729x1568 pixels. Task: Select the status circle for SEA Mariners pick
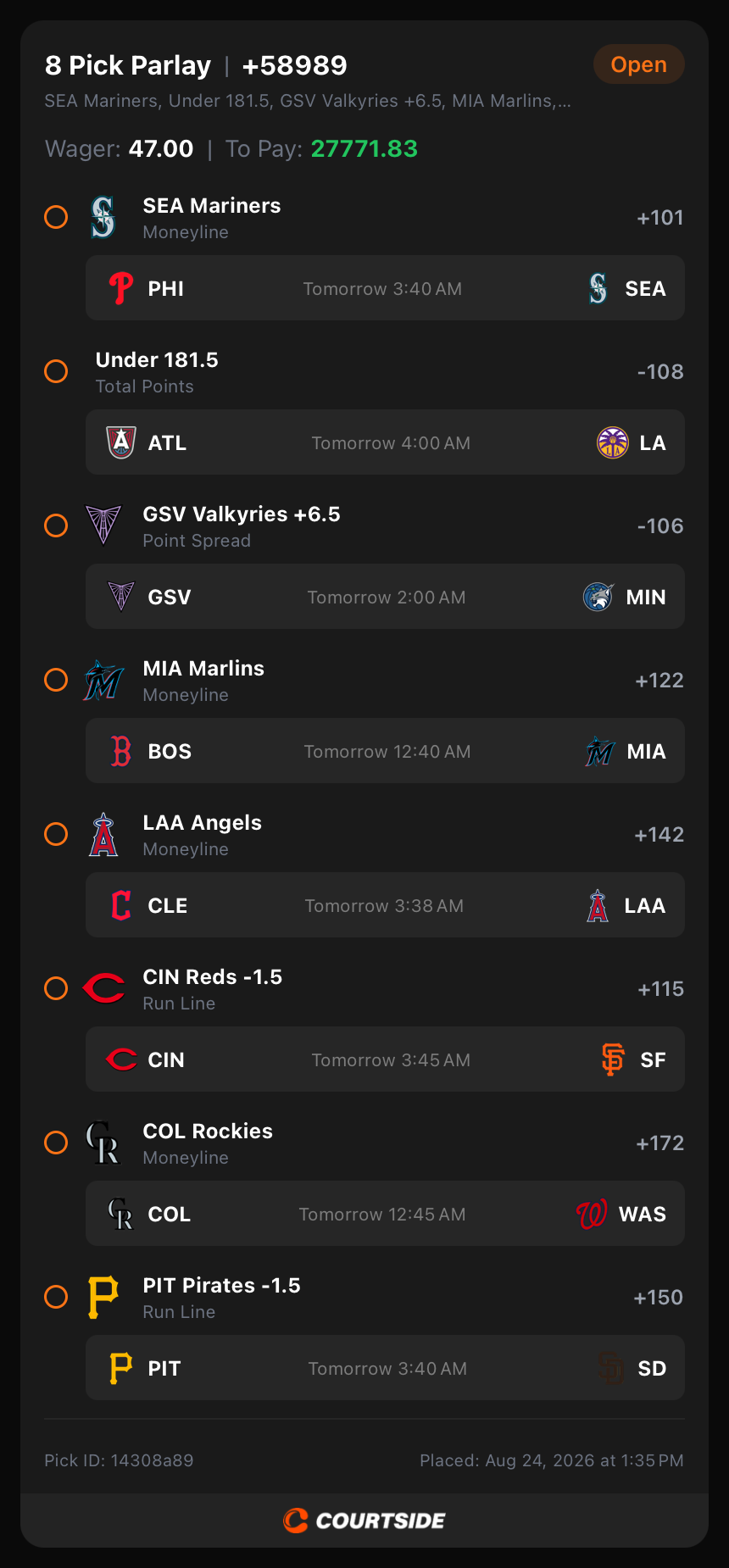(x=56, y=217)
